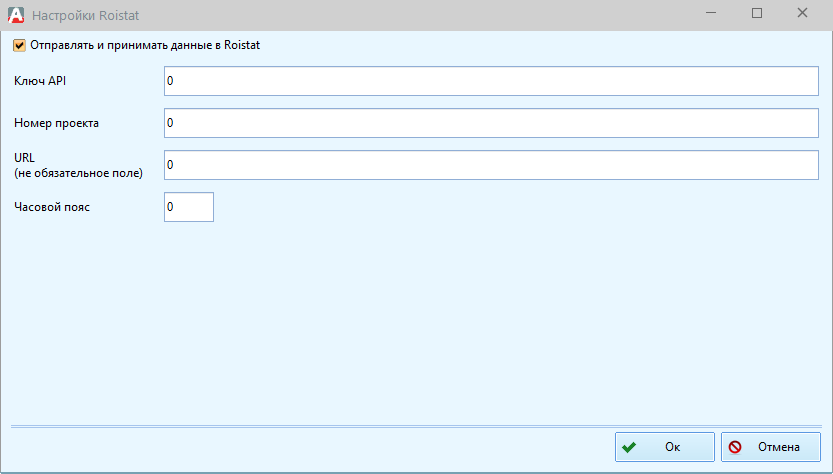Minimize the Настройки Roistat window
The width and height of the screenshot is (833, 474).
click(710, 14)
